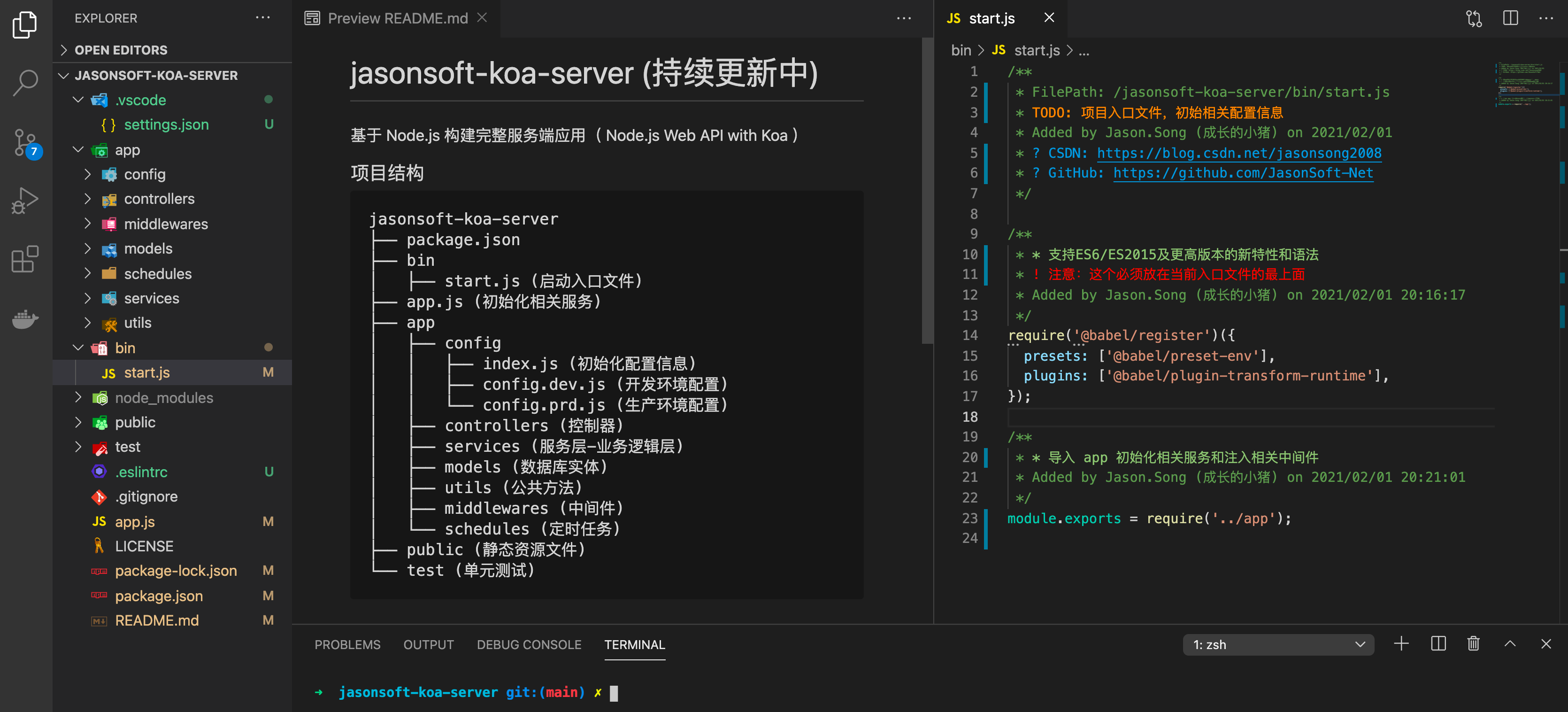
Task: Click the Open Changes compare icon
Action: (x=1474, y=18)
